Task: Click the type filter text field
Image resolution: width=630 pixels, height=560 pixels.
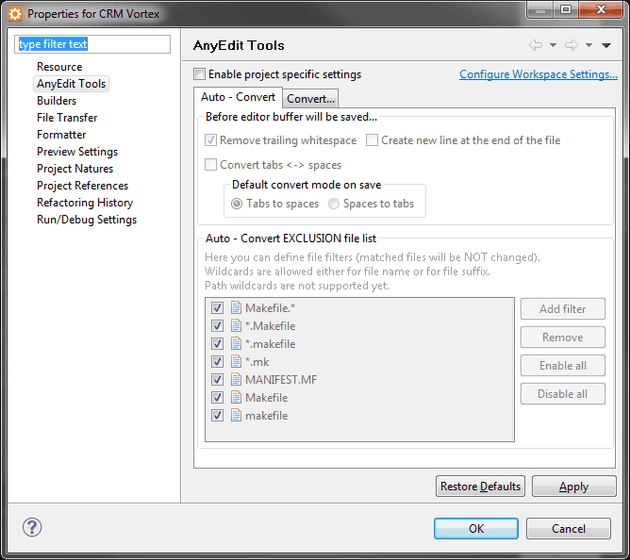Action: coord(92,44)
